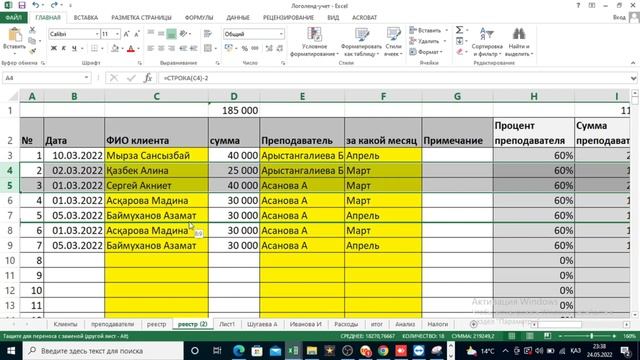This screenshot has width=640, height=360.
Task: Activate the Format Painter brush
Action: pyautogui.click(x=32, y=51)
